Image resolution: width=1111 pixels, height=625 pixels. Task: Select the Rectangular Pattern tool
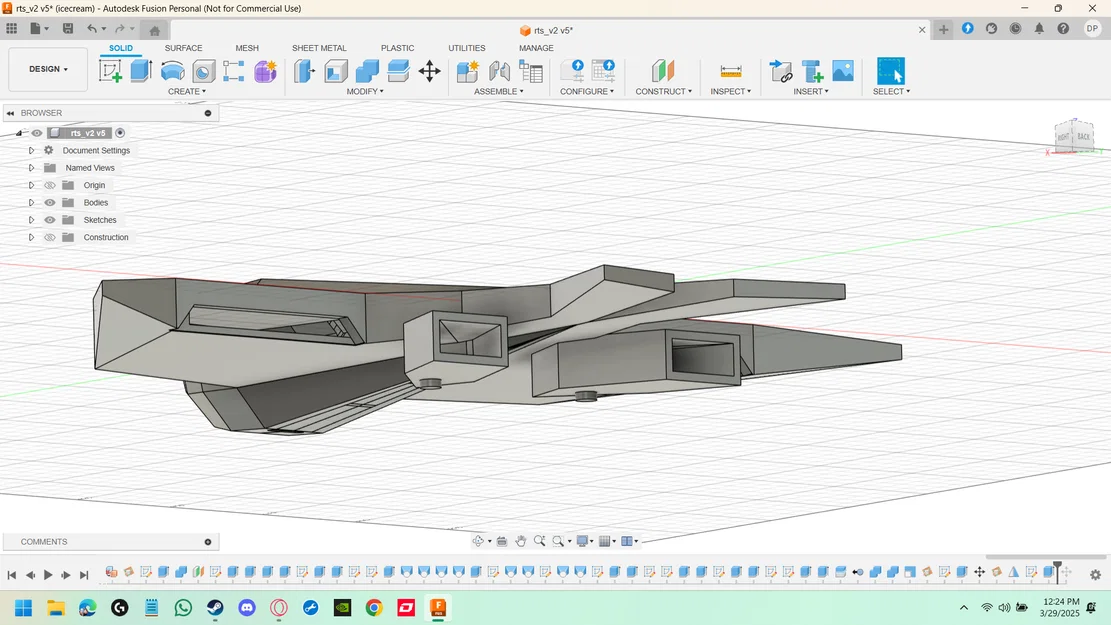234,71
